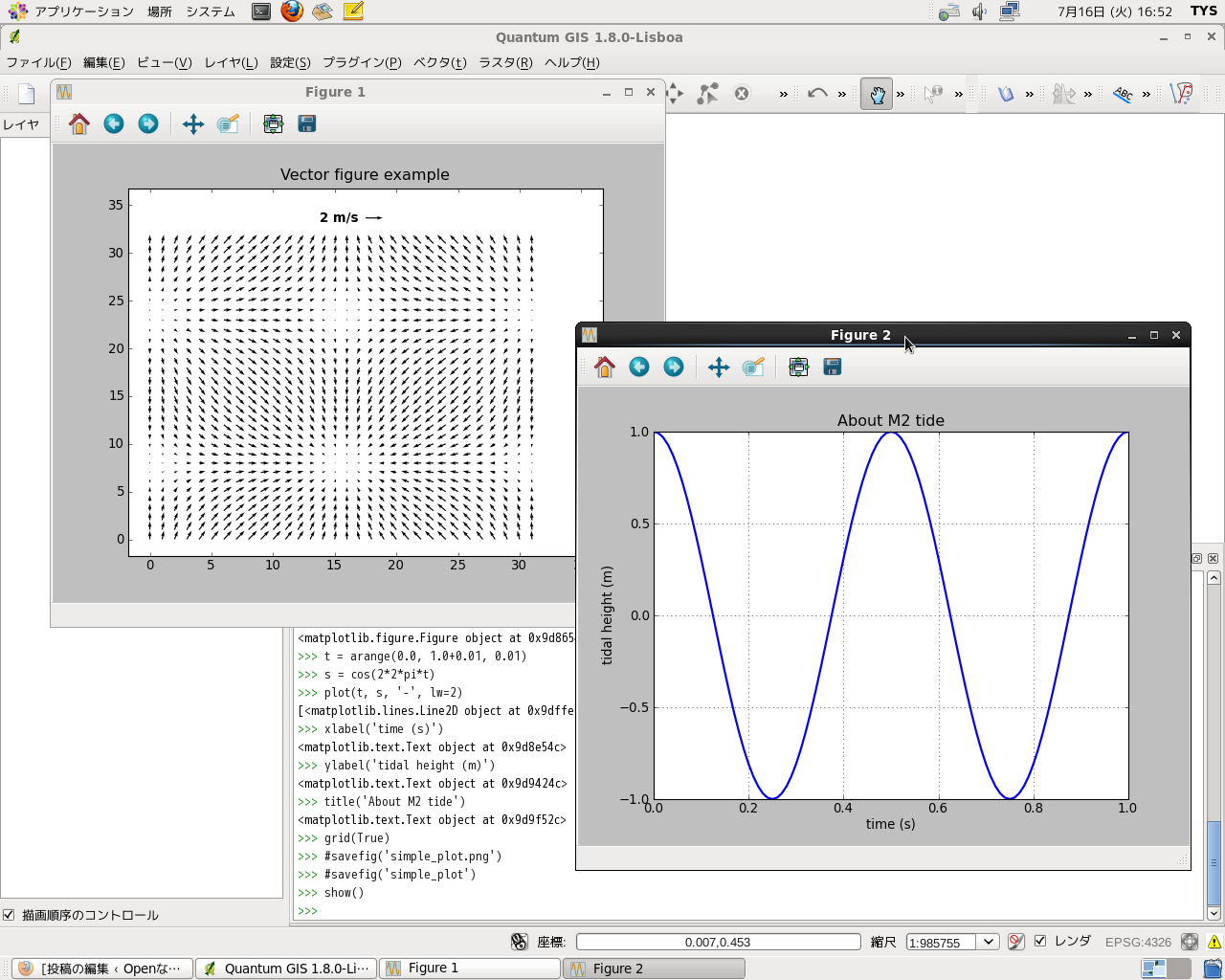Open subplot configuration in Figure 1 toolbar
This screenshot has height=980, width=1225.
(x=273, y=124)
